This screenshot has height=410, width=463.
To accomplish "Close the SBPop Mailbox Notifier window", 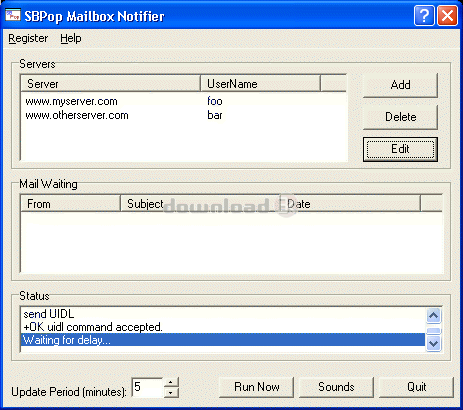I will 447,15.
